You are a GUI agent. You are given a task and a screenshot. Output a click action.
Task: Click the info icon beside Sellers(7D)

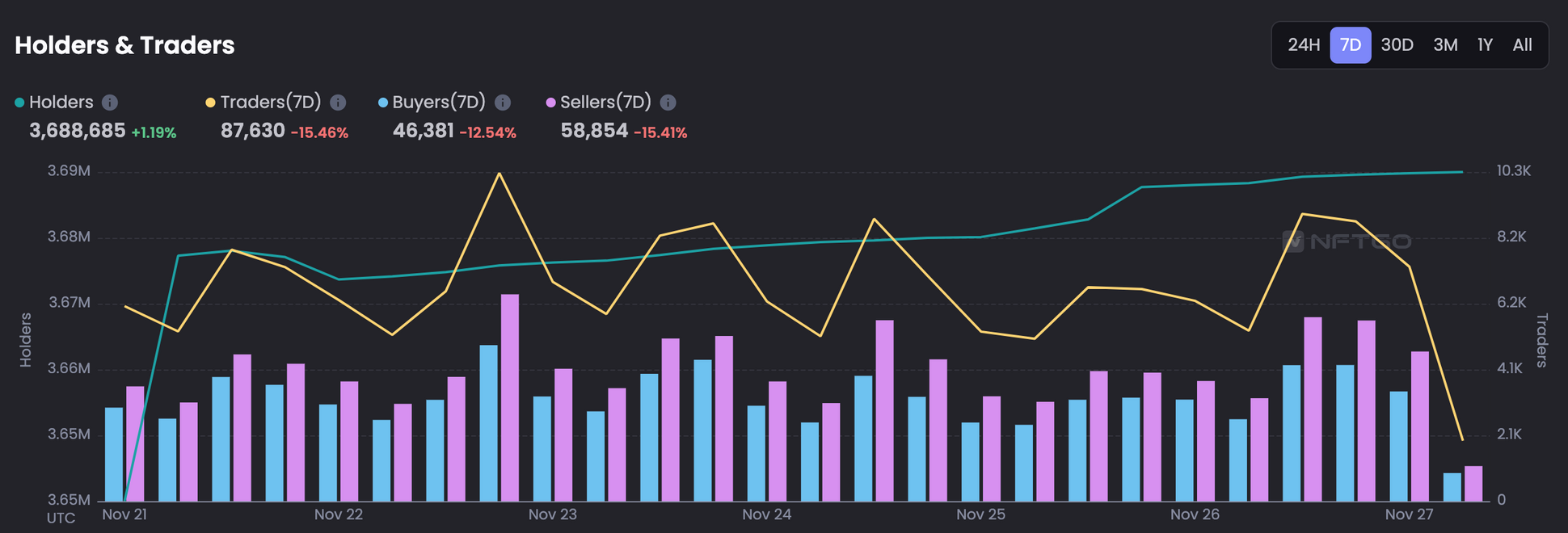tap(668, 103)
